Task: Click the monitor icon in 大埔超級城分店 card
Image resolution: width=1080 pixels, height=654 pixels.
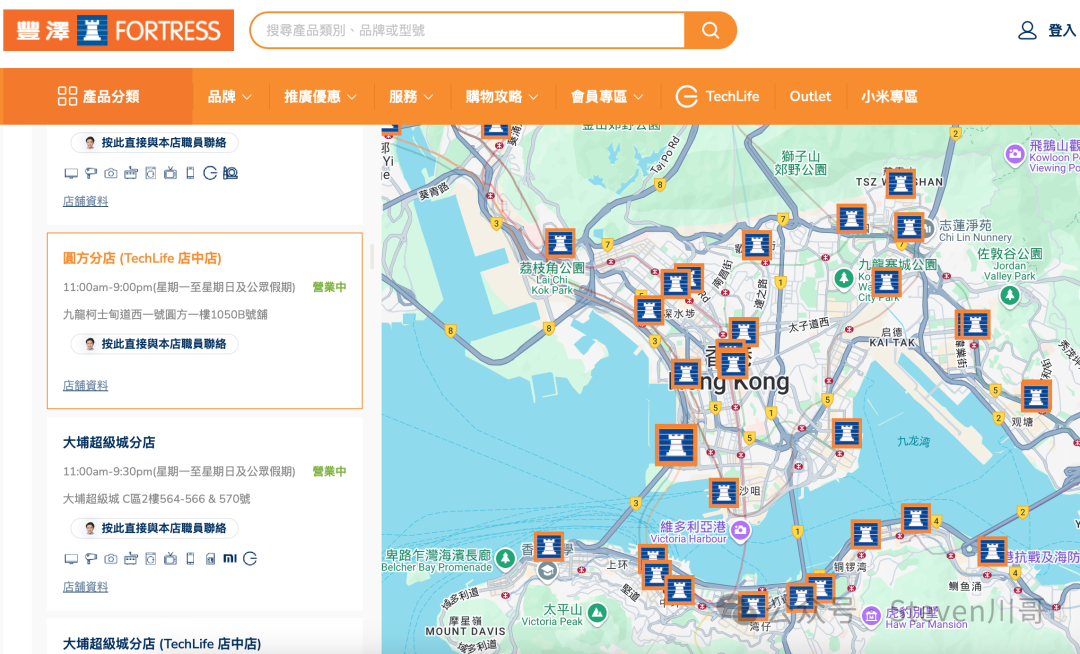Action: pyautogui.click(x=71, y=559)
